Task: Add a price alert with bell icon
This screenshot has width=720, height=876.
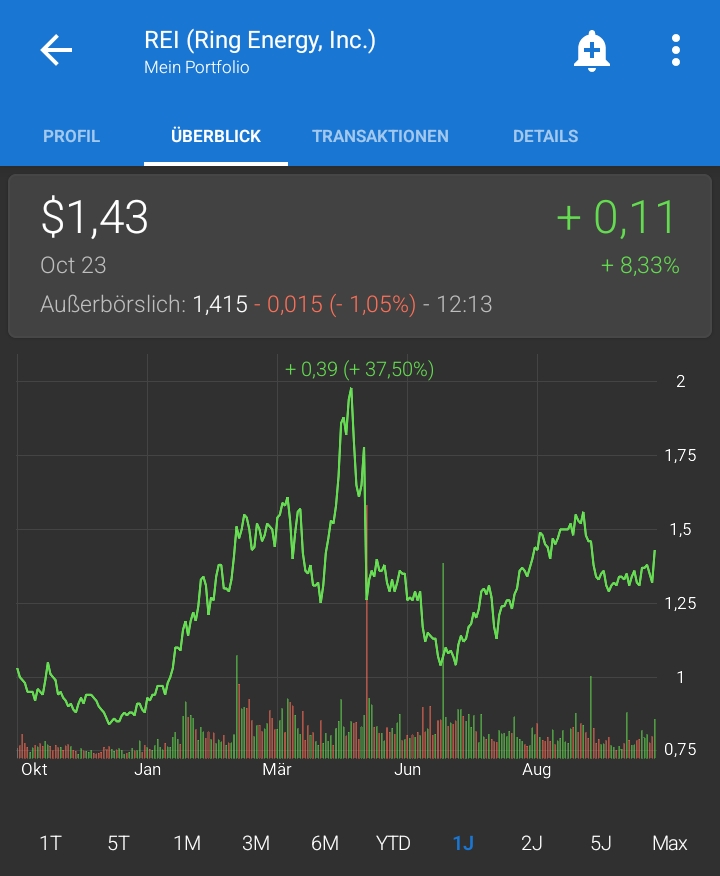Action: coord(592,51)
